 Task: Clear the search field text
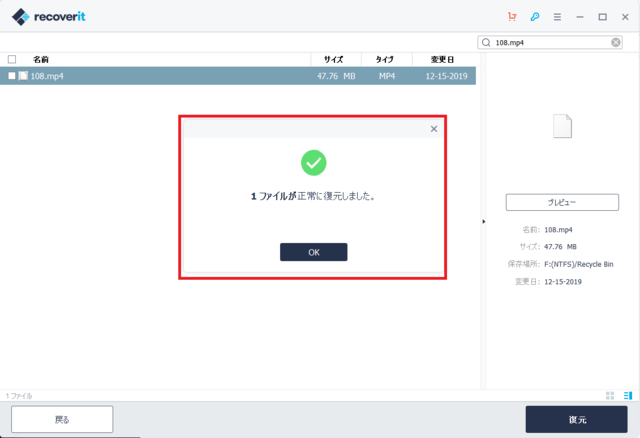click(x=616, y=42)
